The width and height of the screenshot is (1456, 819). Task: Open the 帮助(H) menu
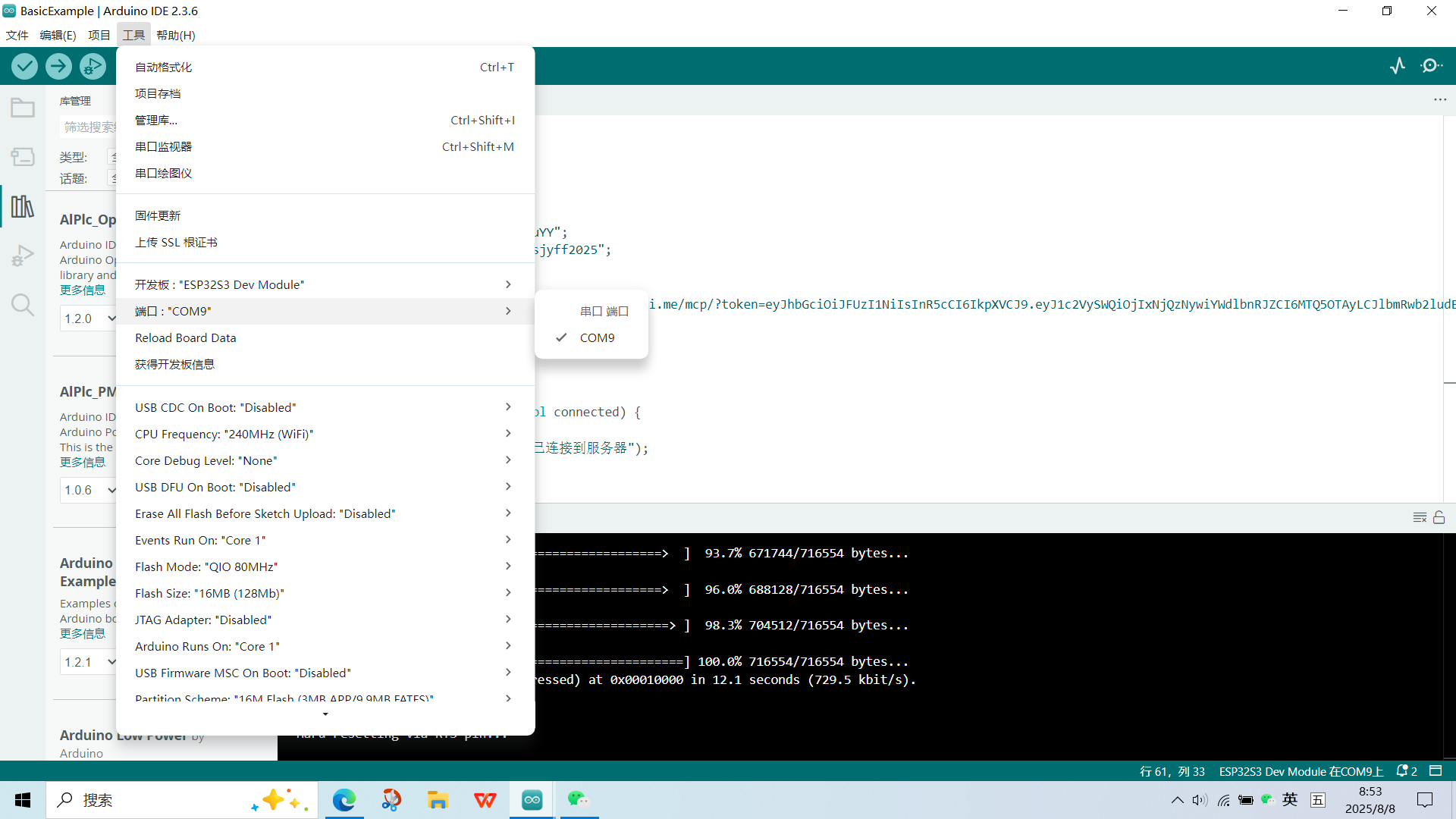(x=176, y=35)
